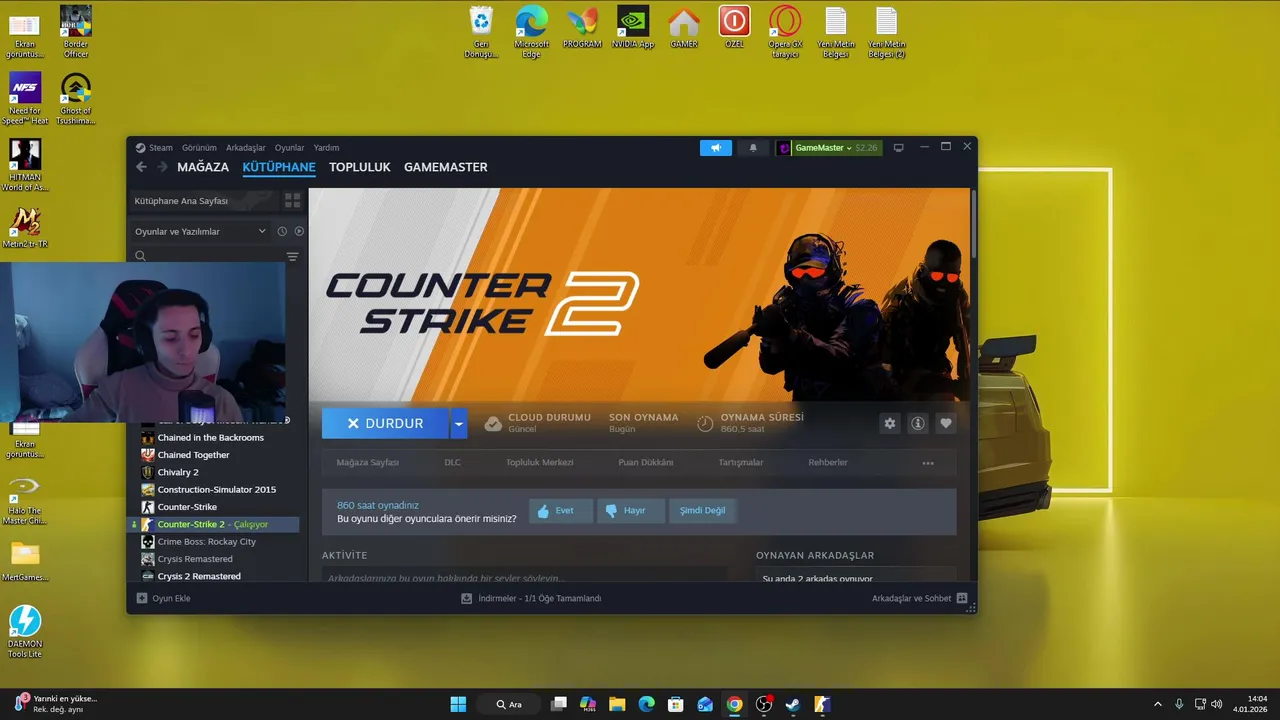Viewport: 1280px width, 720px height.
Task: Open the Yardım menu
Action: coord(326,148)
